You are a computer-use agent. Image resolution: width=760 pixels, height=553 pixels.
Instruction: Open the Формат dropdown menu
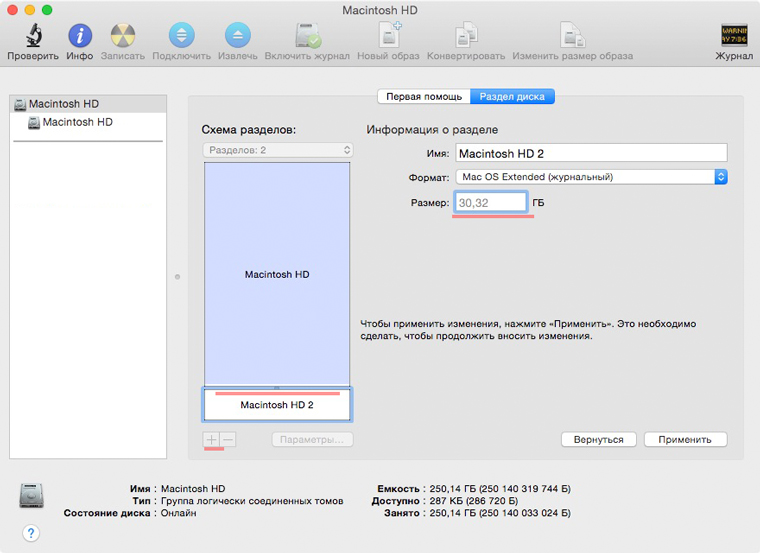pos(590,177)
